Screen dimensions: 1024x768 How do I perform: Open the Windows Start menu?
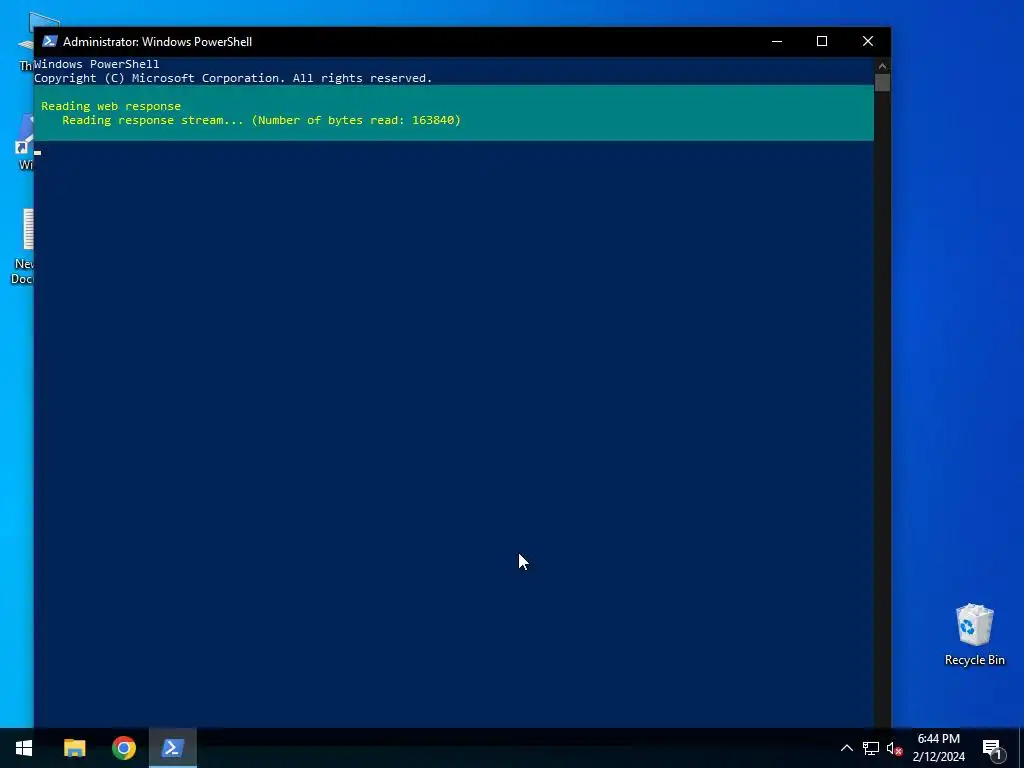[24, 748]
